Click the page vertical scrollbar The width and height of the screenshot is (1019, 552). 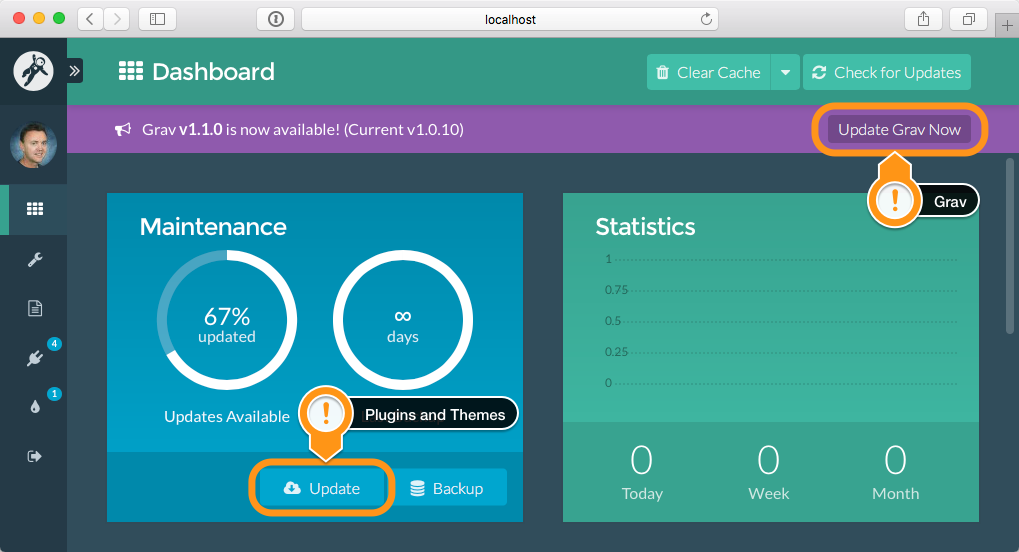(1010, 246)
